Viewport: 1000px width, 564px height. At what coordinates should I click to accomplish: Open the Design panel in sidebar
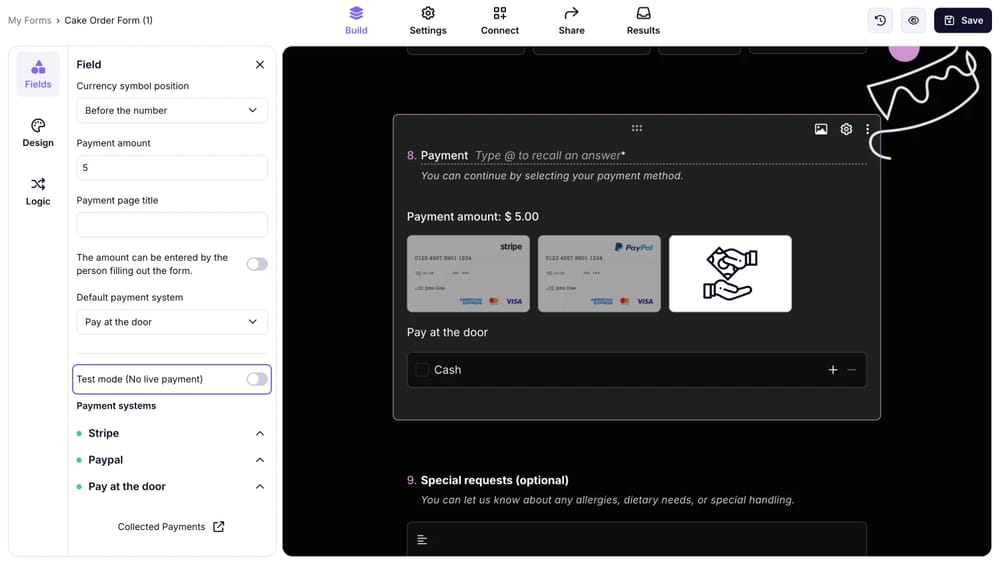(x=38, y=132)
